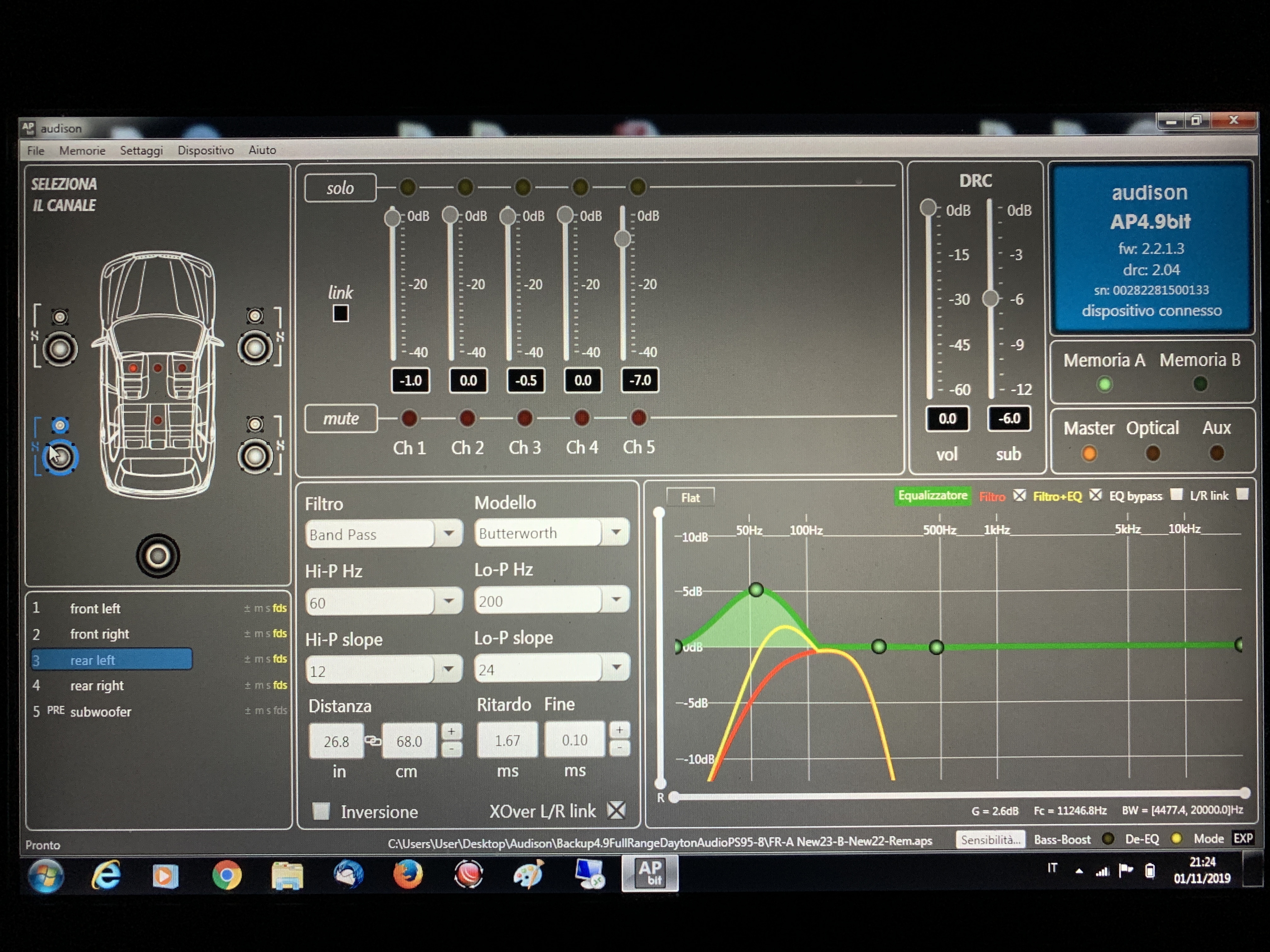Uncheck the XOver L/R link checkbox

click(616, 810)
